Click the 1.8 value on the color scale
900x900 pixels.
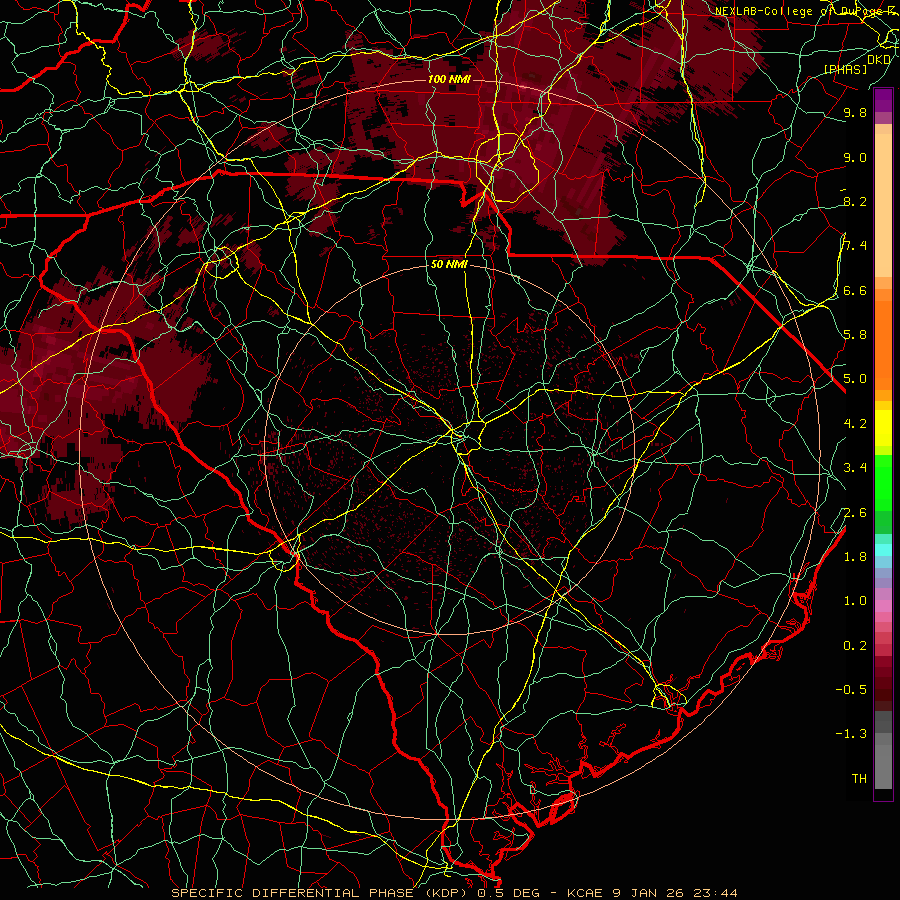click(855, 556)
